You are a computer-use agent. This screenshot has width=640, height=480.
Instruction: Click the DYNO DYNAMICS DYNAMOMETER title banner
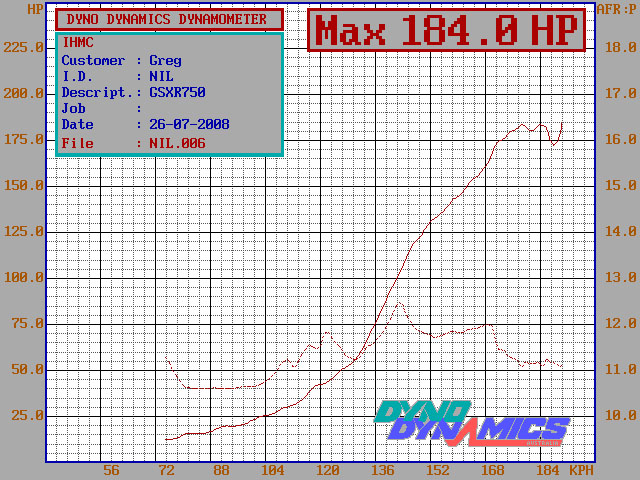pyautogui.click(x=169, y=19)
